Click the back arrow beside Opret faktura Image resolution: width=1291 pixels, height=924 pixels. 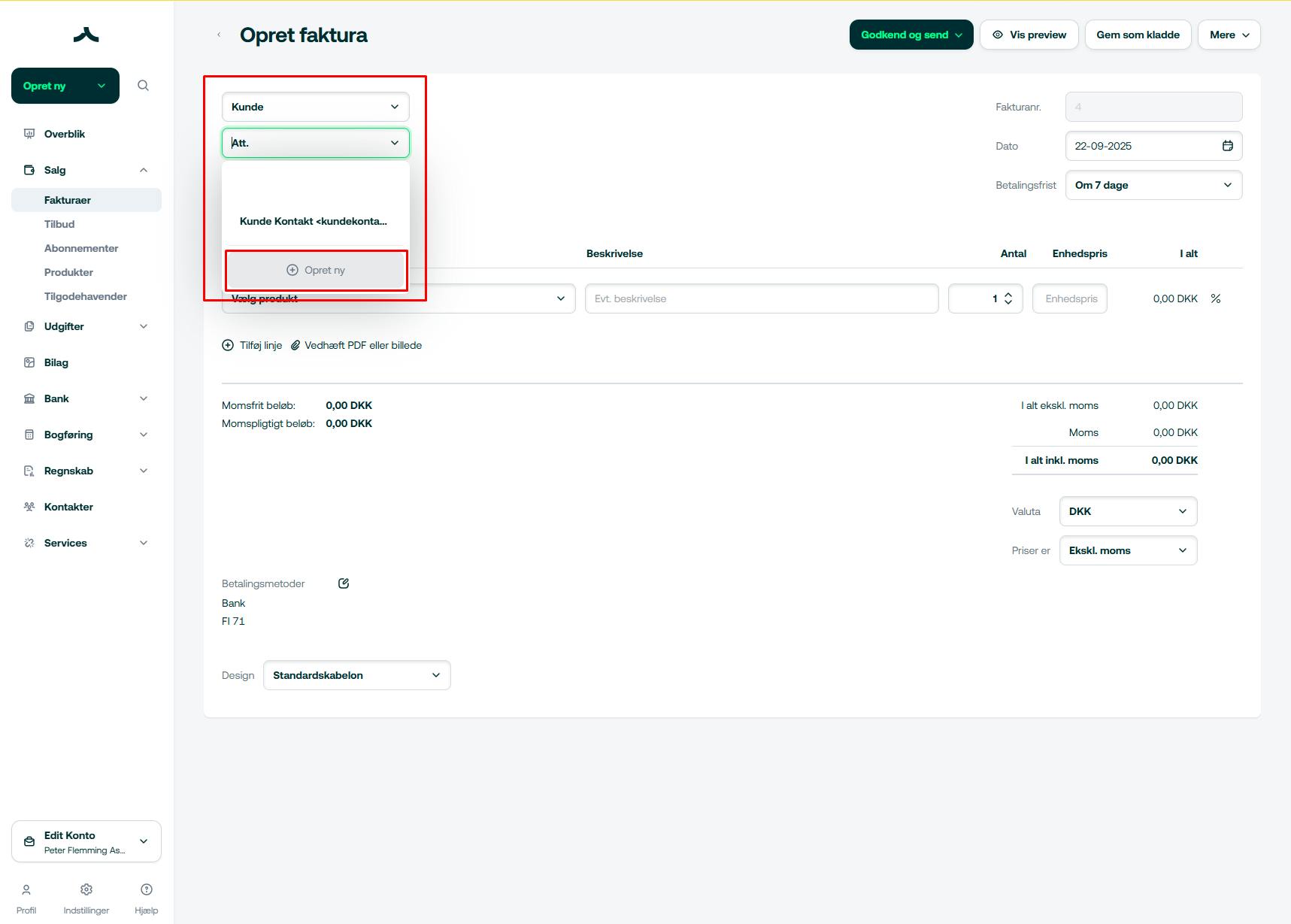coord(219,35)
